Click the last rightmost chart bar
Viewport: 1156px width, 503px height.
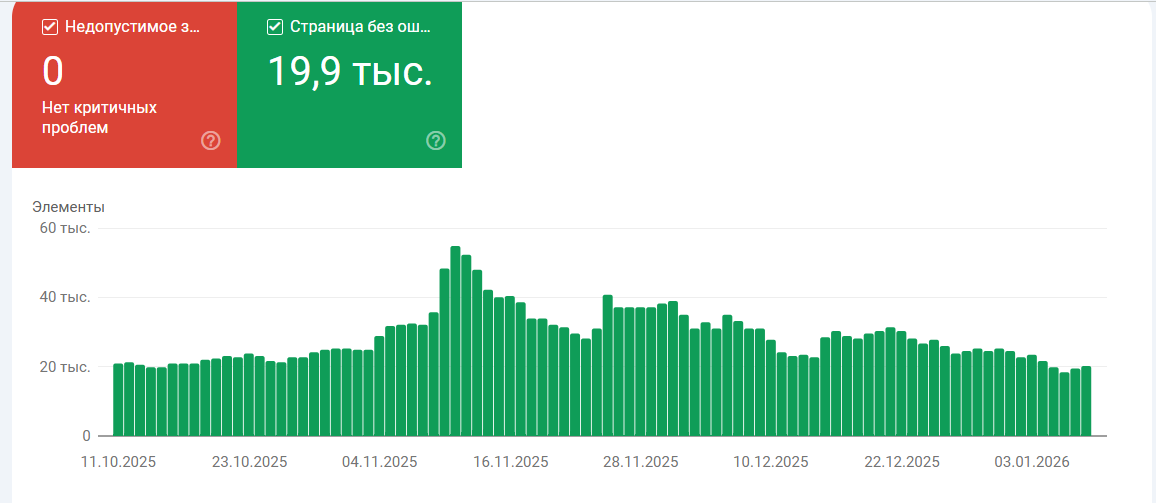pyautogui.click(x=1086, y=401)
